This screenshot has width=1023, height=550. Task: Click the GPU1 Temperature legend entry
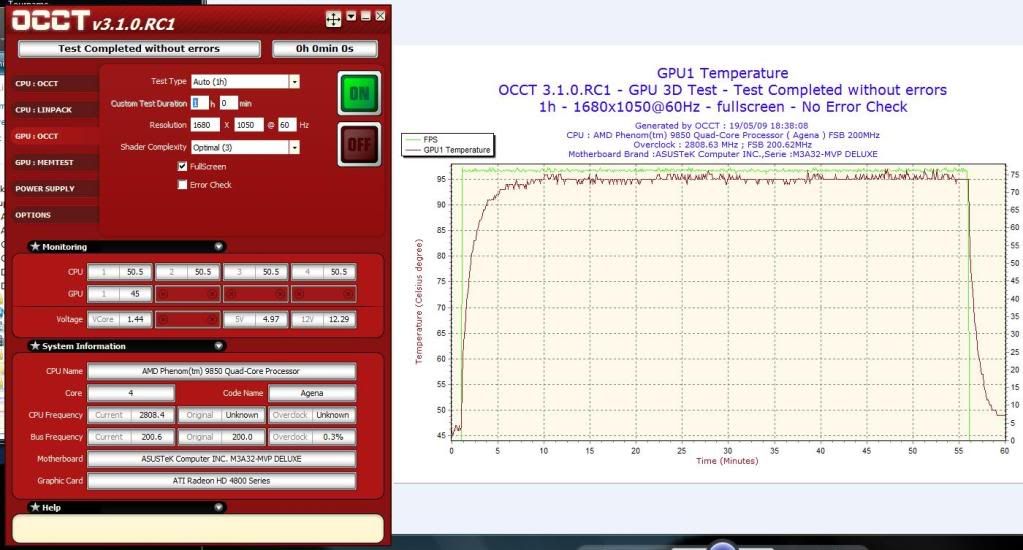(x=456, y=150)
